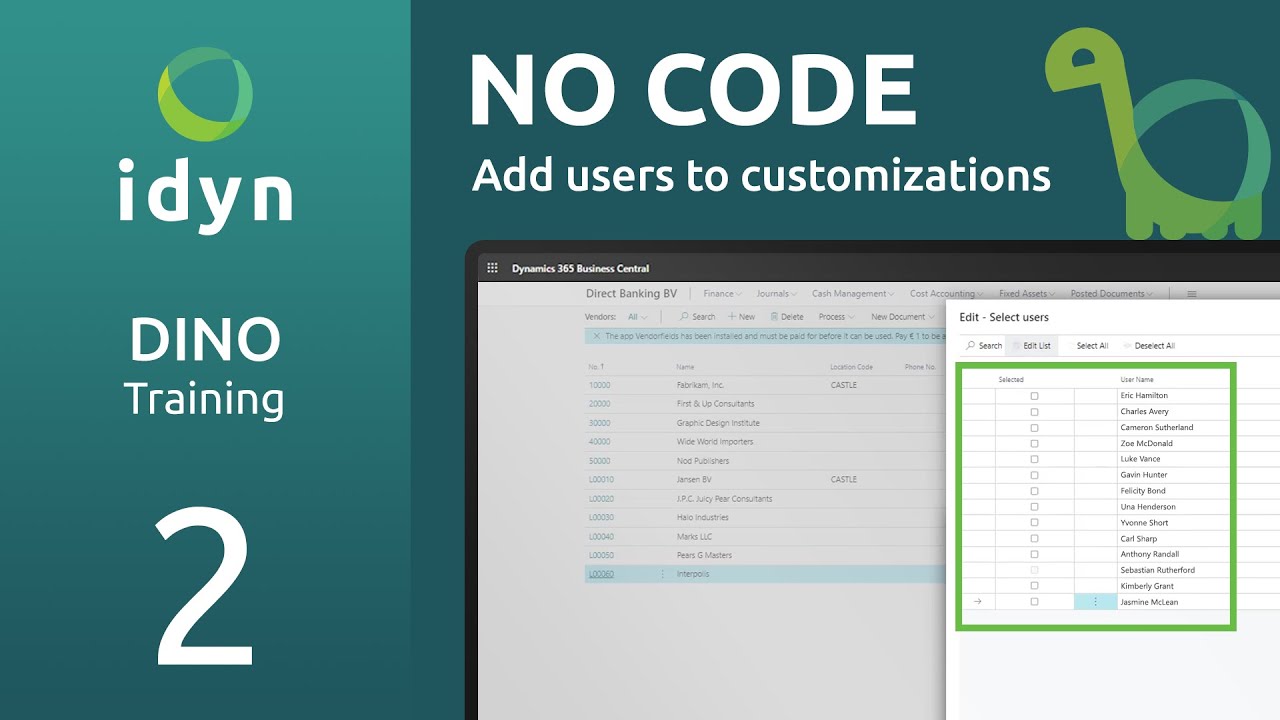Select the Wide World Importers name cell
Screen dimensions: 1280x720
click(x=714, y=442)
